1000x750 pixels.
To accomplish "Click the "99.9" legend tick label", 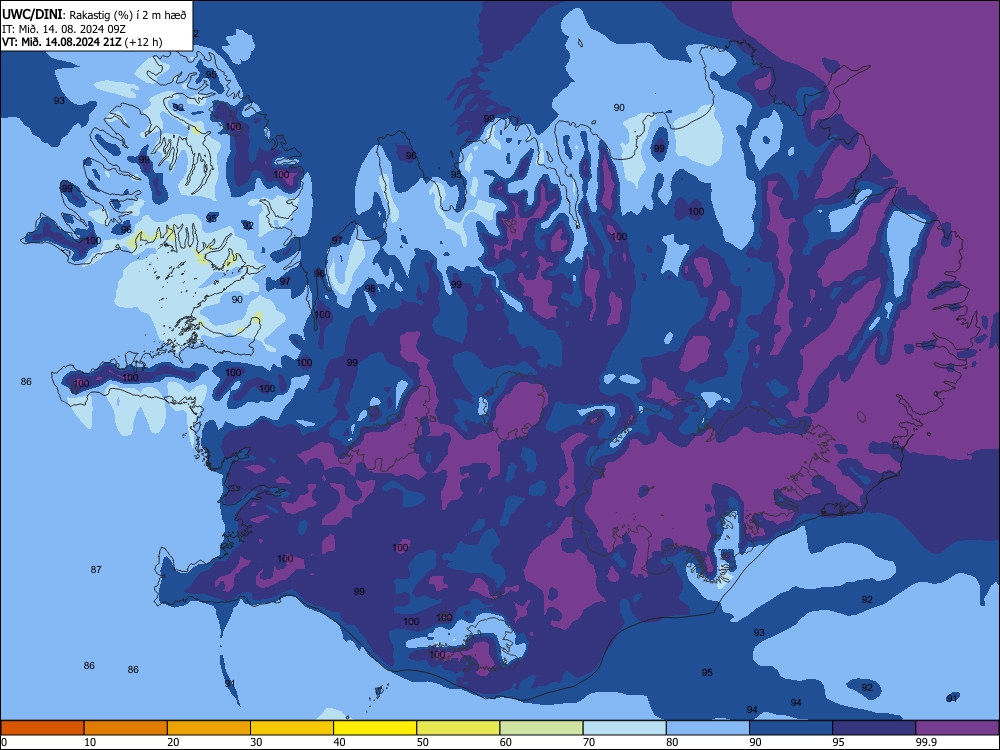I will 926,742.
